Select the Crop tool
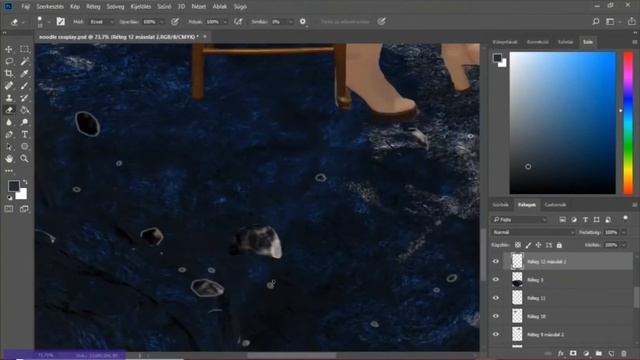640x360 pixels. tap(9, 73)
